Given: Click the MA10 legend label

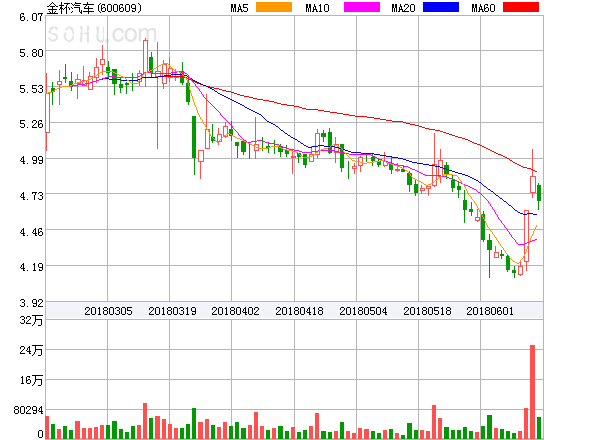Looking at the screenshot, I should (x=317, y=8).
